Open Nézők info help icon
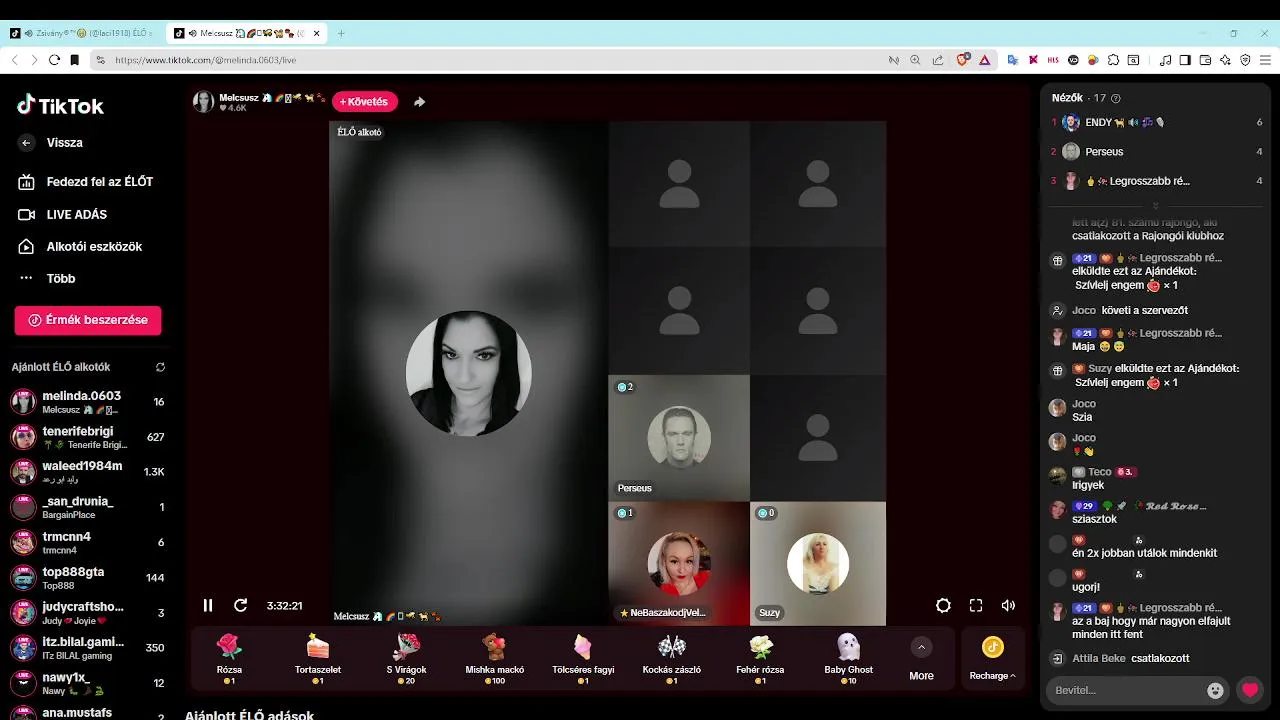The height and width of the screenshot is (720, 1280). point(1116,98)
